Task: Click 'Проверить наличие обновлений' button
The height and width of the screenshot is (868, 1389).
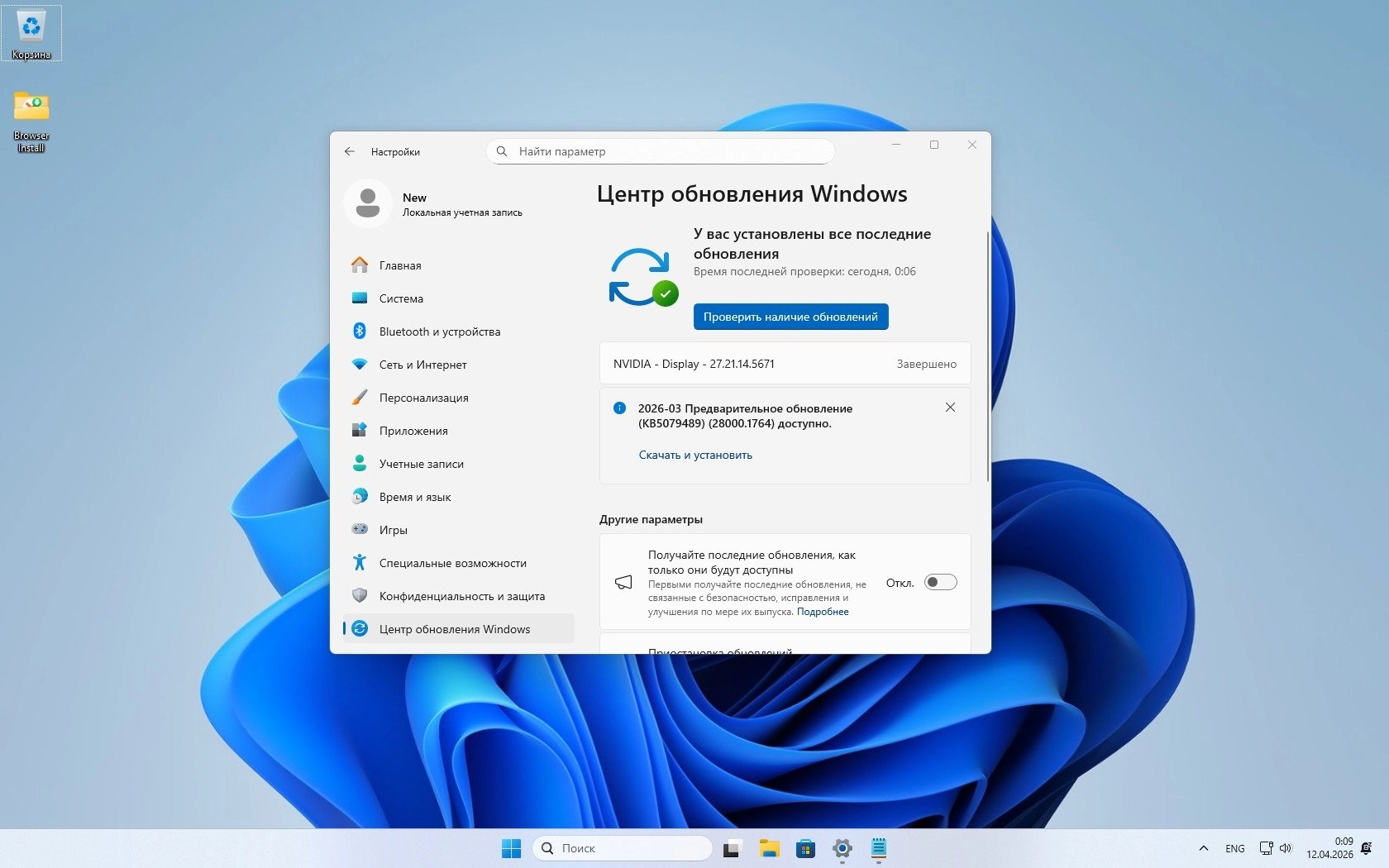Action: (x=790, y=317)
